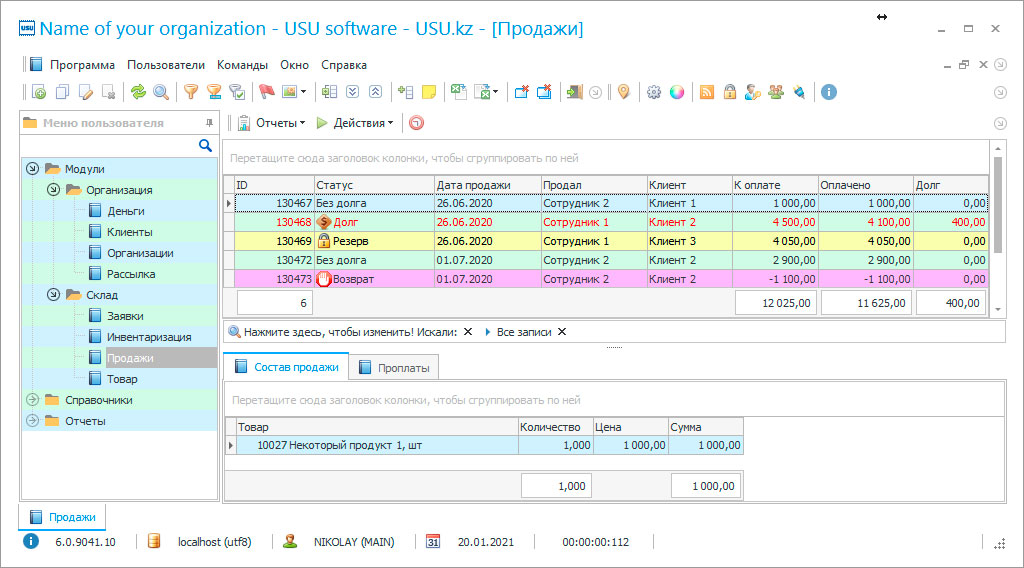Collapse the Организация tree node
This screenshot has width=1024, height=568.
click(54, 189)
